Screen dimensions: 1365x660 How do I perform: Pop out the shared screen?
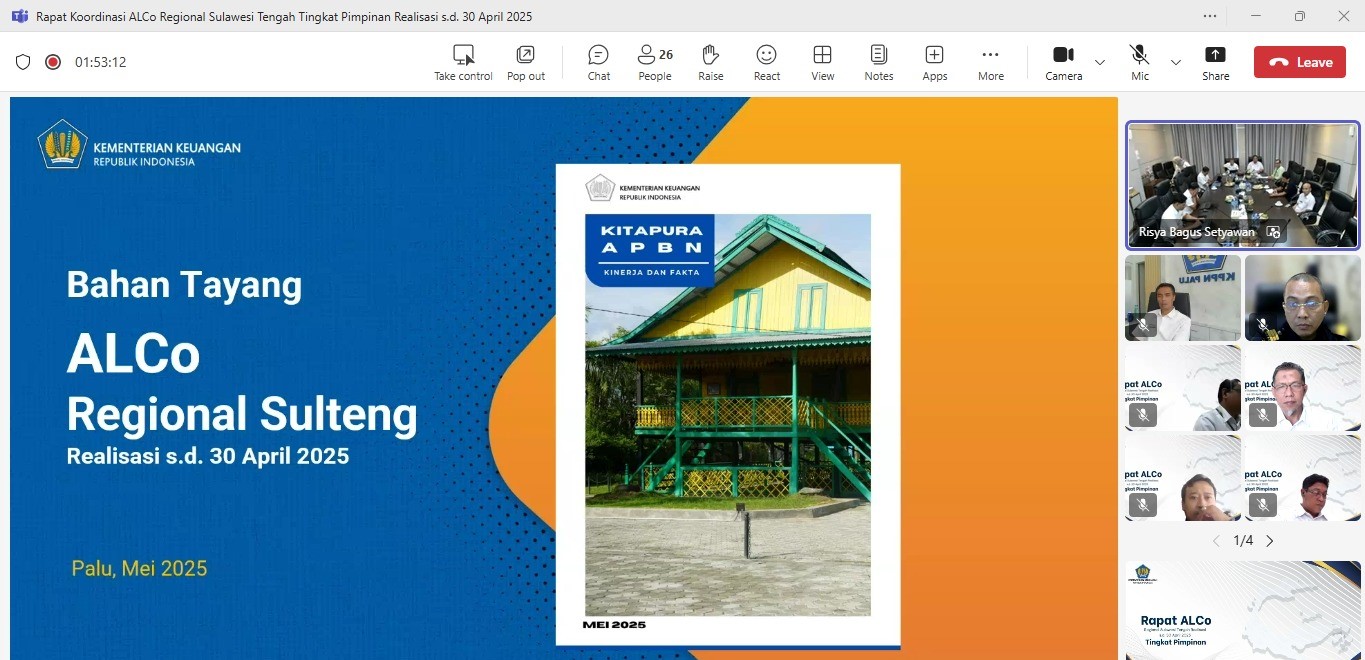click(525, 61)
